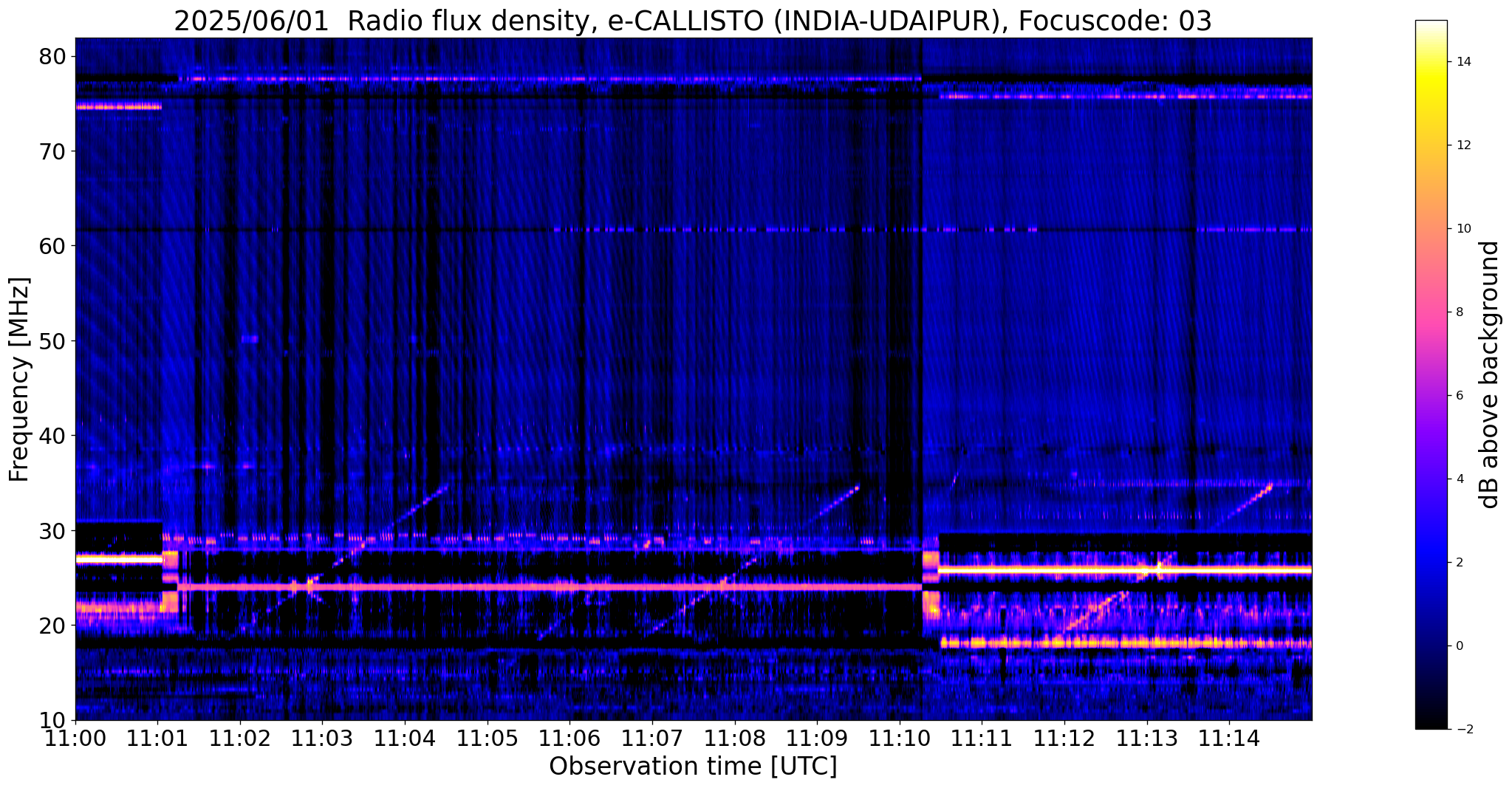
Task: Click the 11:10 time tick label
Action: (900, 739)
